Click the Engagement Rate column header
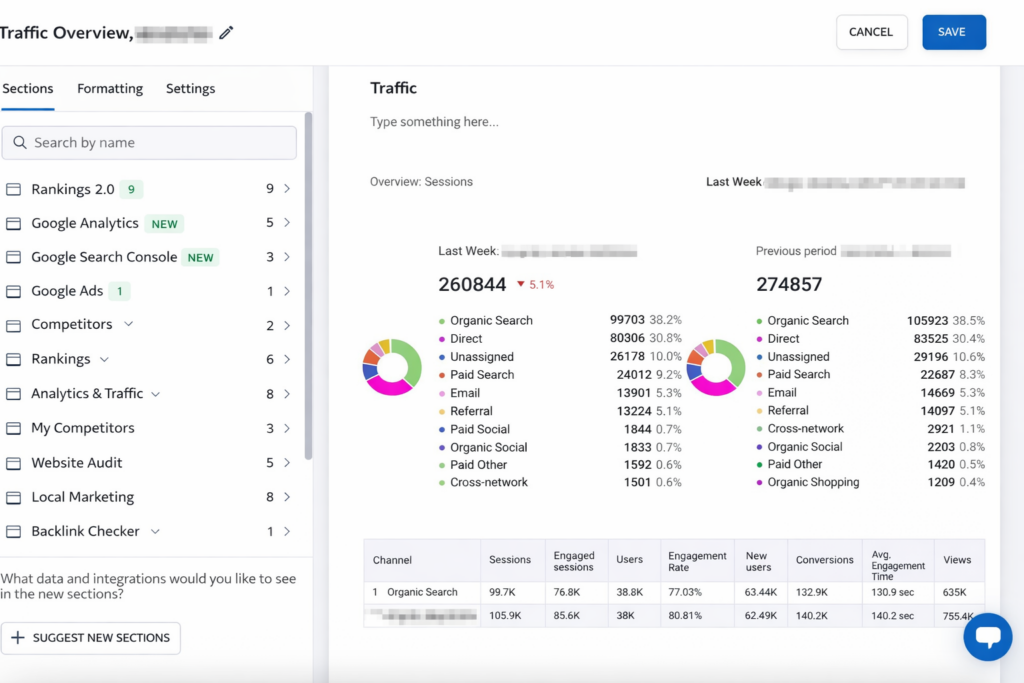Image resolution: width=1024 pixels, height=683 pixels. 697,561
